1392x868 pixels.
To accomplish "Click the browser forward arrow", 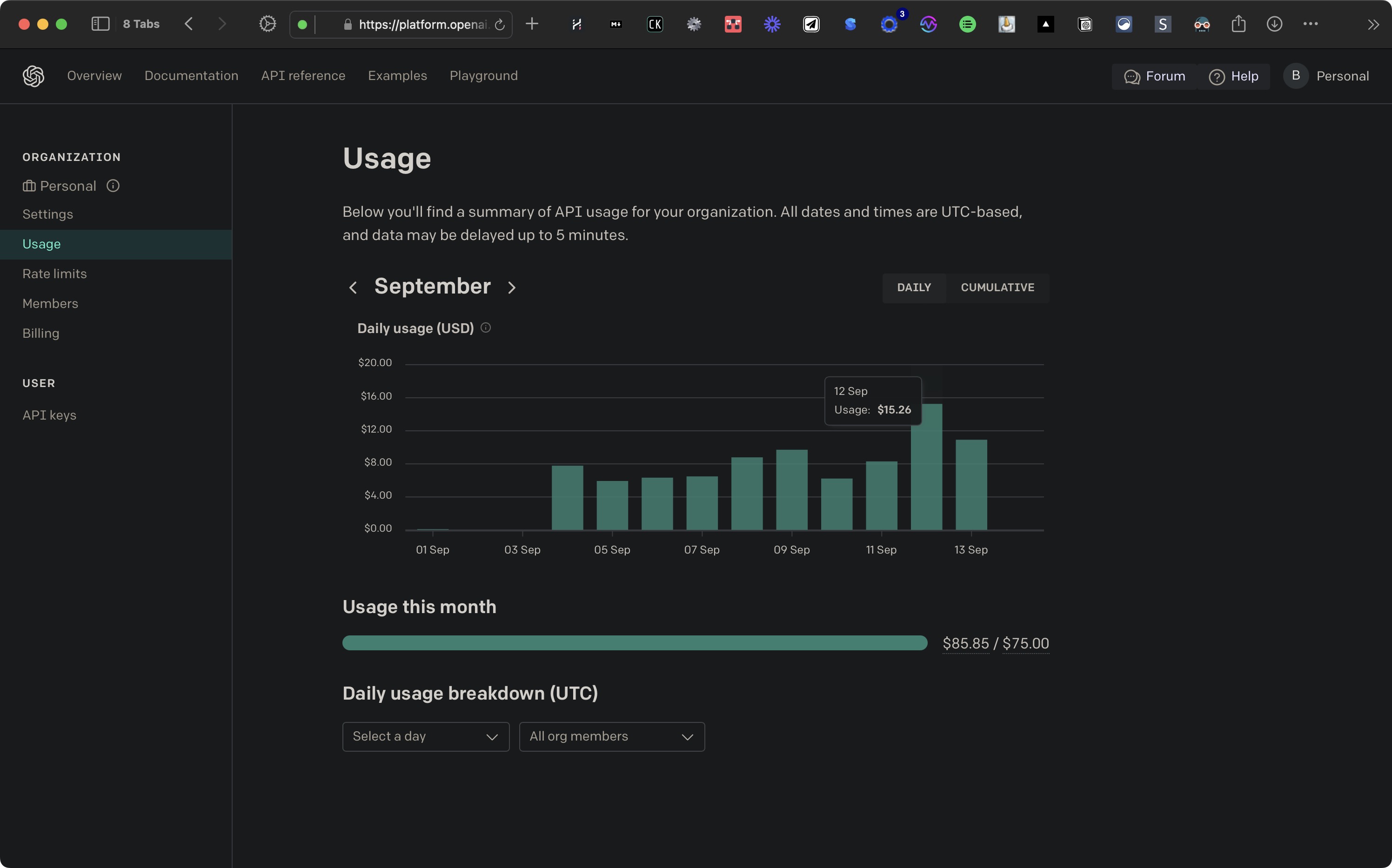I will coord(222,24).
